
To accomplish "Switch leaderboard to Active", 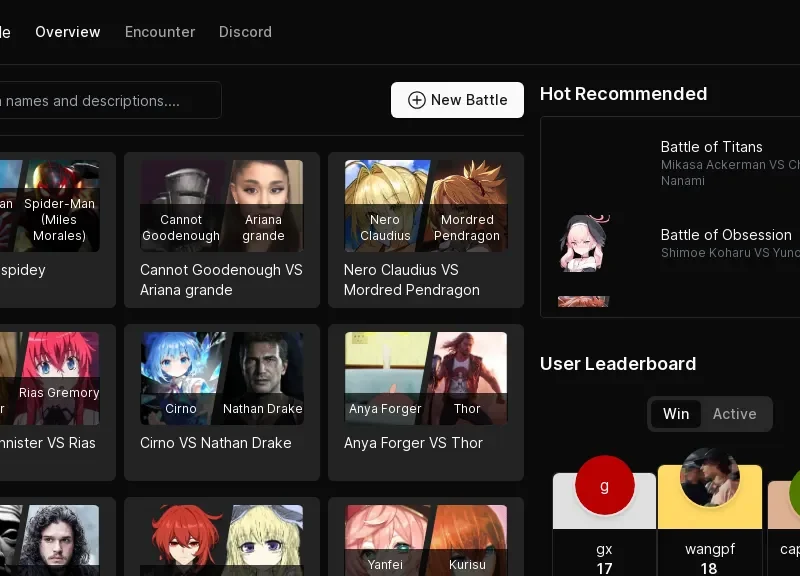I will [735, 414].
